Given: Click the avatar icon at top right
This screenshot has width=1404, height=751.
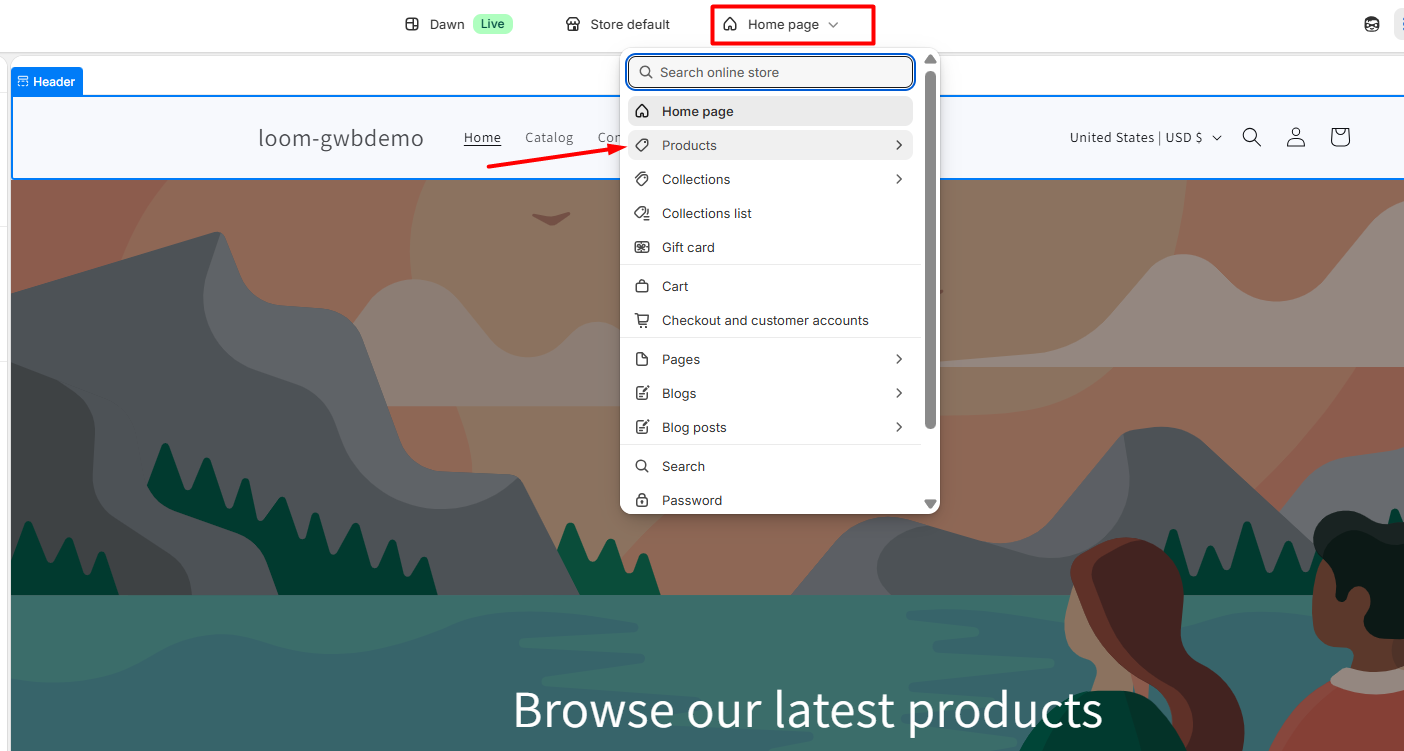Looking at the screenshot, I should coord(1372,24).
